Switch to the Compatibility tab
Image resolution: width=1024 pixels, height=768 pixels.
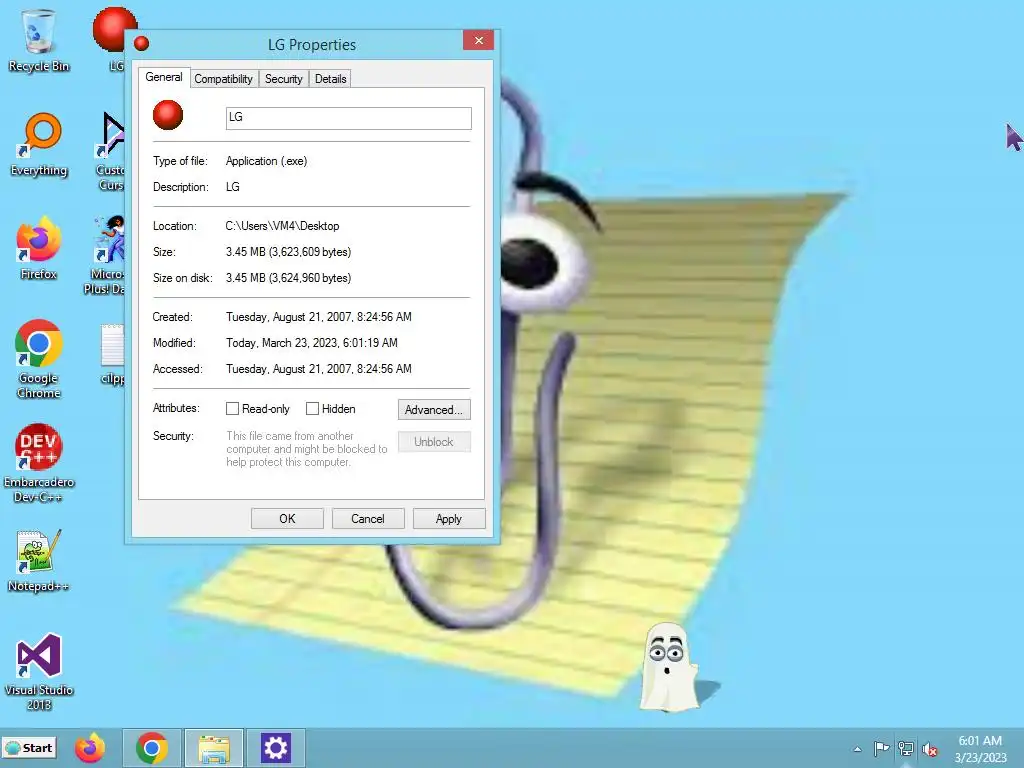(x=223, y=79)
